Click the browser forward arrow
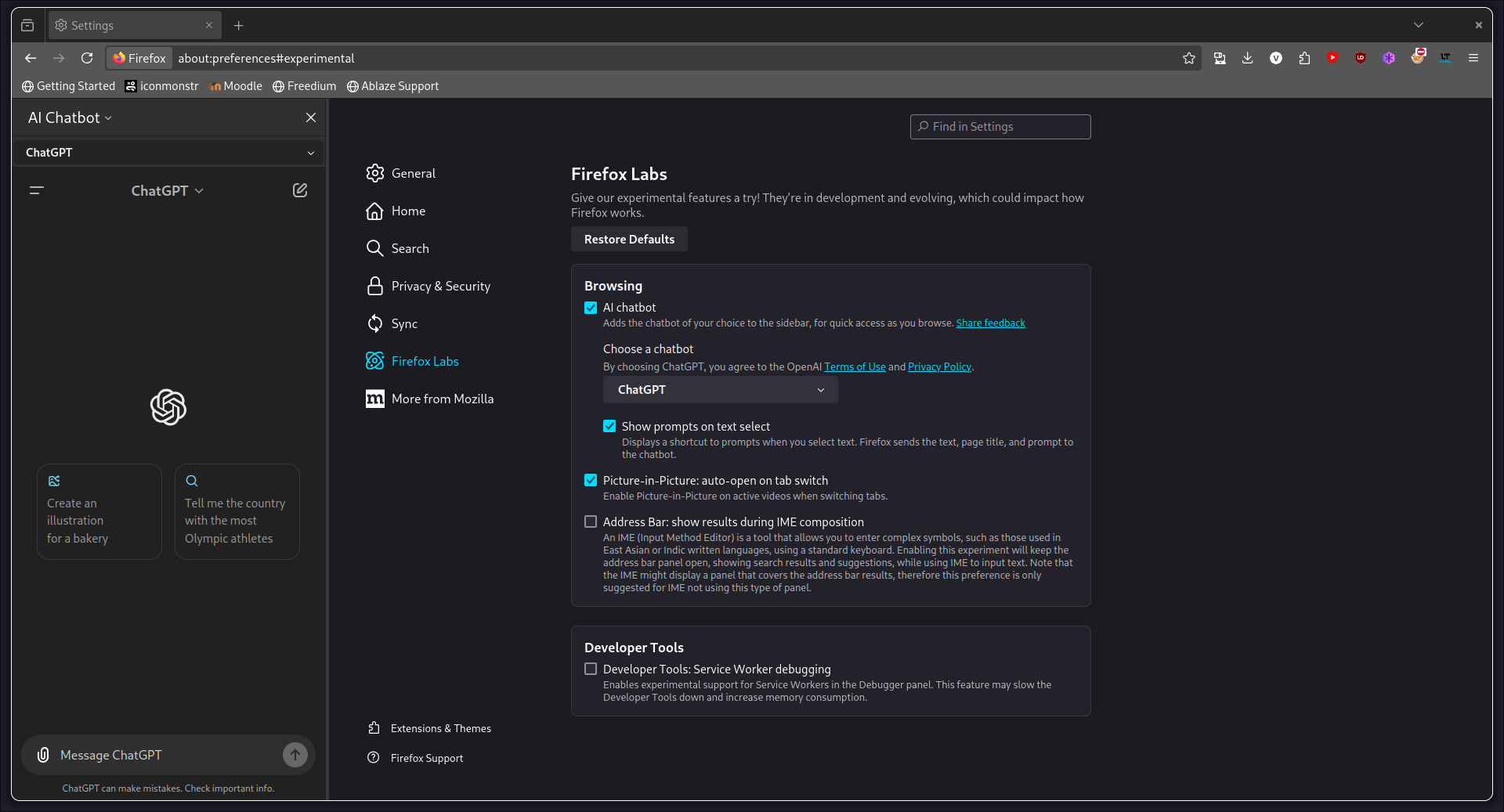The height and width of the screenshot is (812, 1504). point(59,58)
